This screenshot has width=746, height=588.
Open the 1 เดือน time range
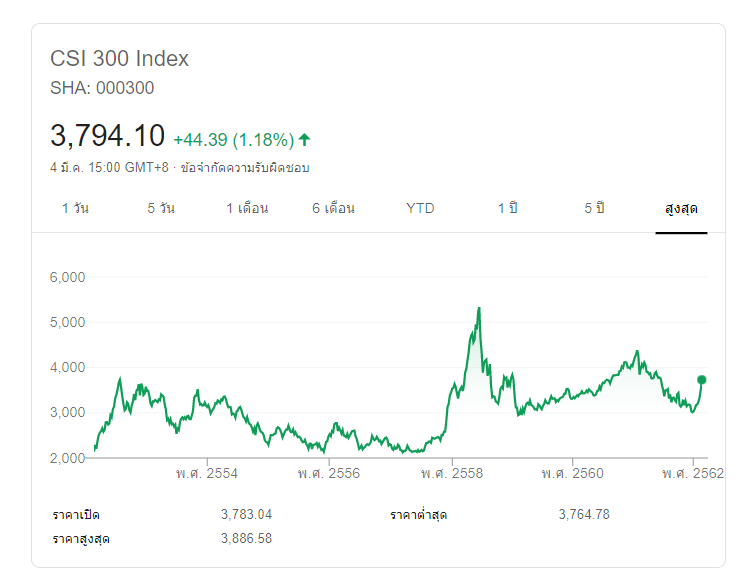247,208
